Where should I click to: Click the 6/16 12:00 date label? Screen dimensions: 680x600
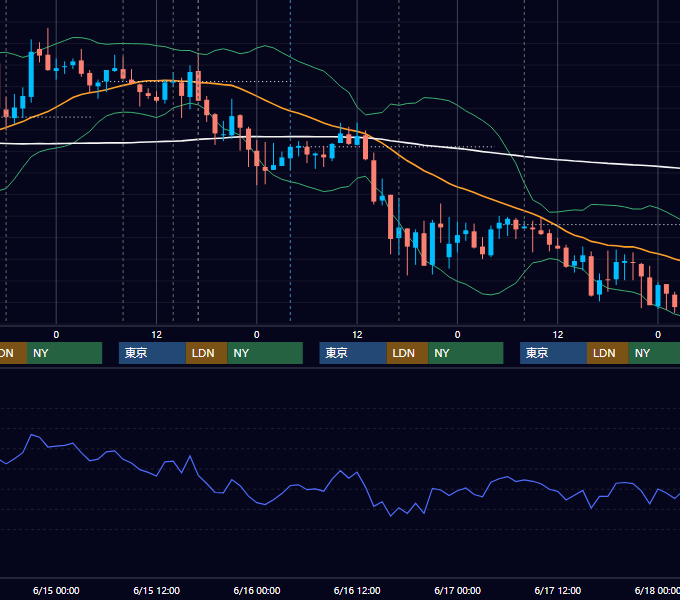pyautogui.click(x=357, y=590)
